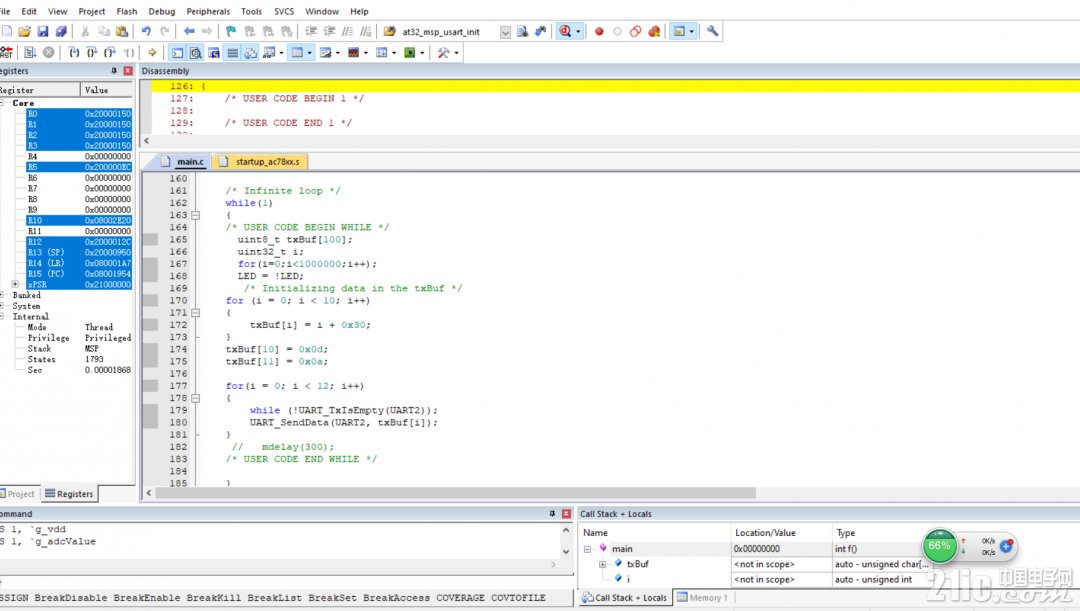Viewport: 1080px width, 611px height.
Task: Click the Find in Files icon
Action: pyautogui.click(x=389, y=32)
